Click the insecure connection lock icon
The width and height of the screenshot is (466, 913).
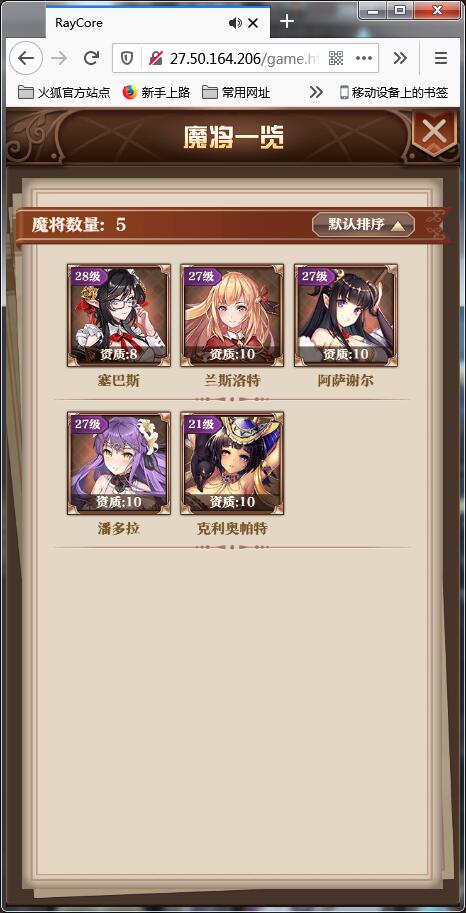click(x=156, y=58)
